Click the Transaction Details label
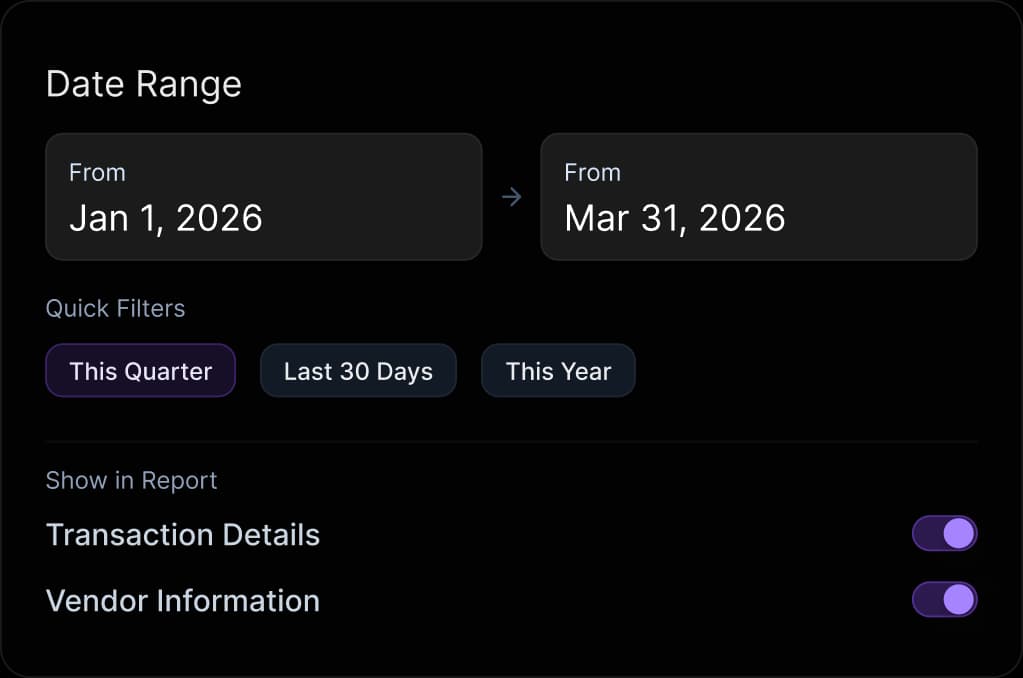This screenshot has height=678, width=1023. click(x=183, y=535)
